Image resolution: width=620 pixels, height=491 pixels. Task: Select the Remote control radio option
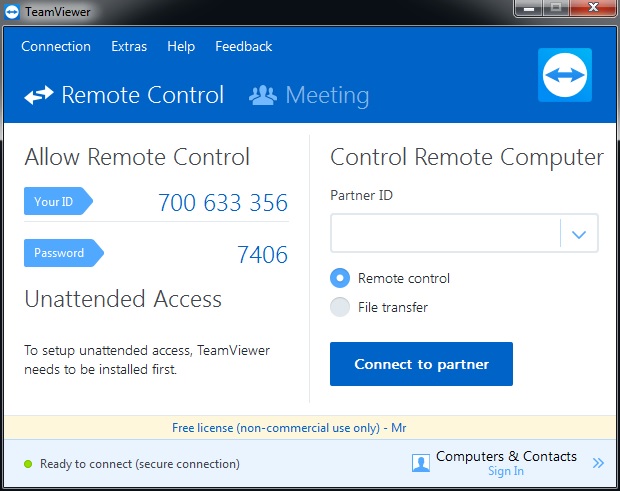coord(340,278)
